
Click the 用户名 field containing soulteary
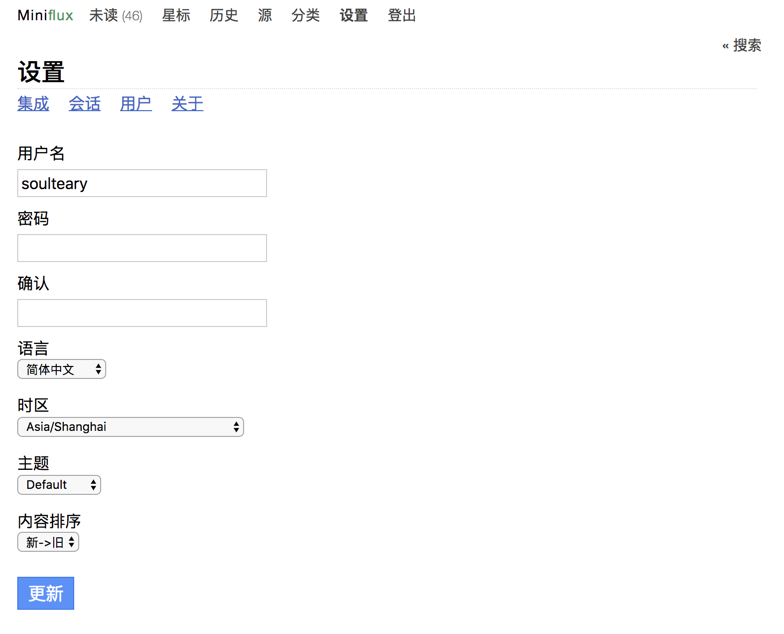tap(142, 183)
